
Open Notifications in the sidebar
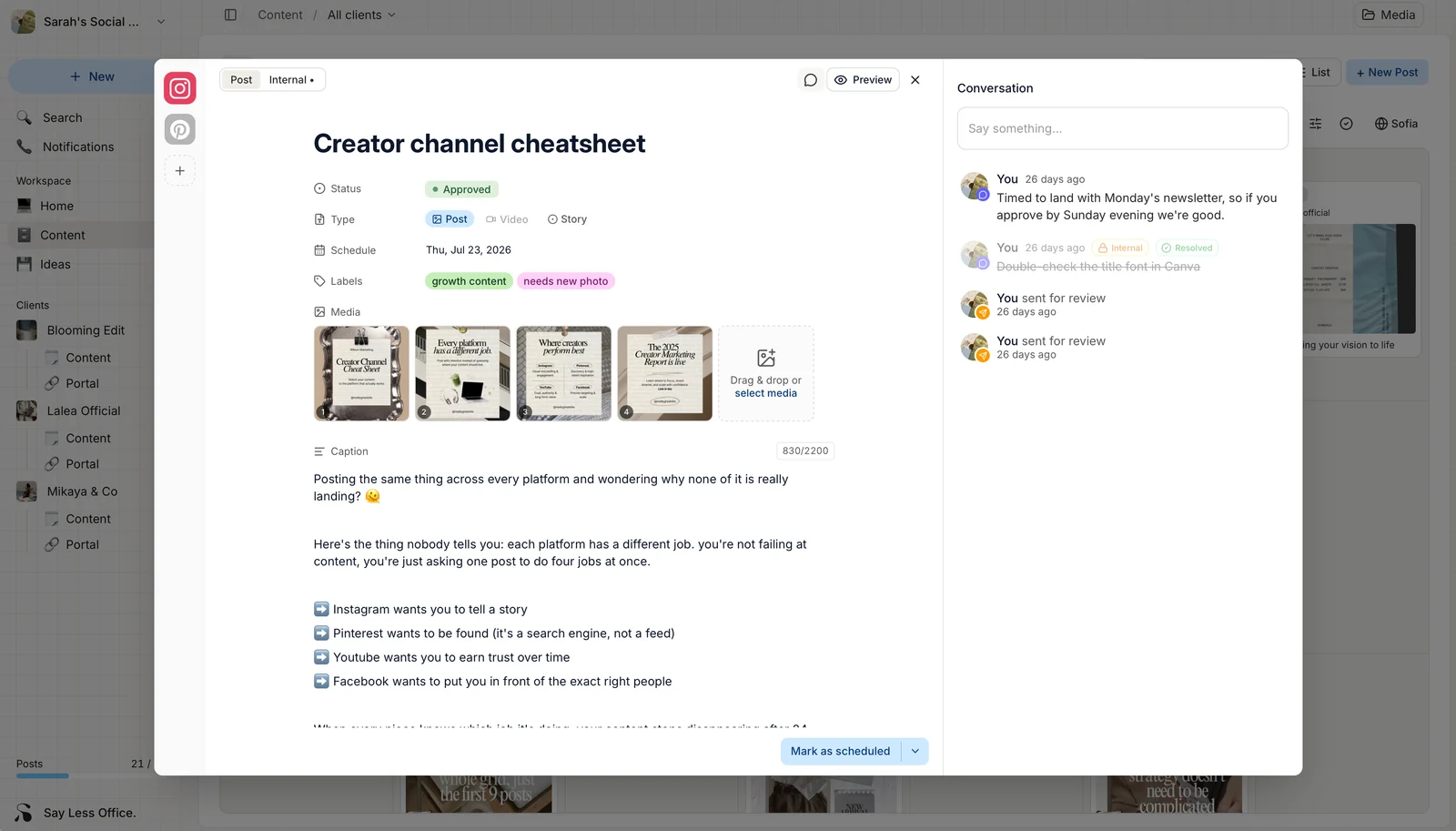[78, 147]
